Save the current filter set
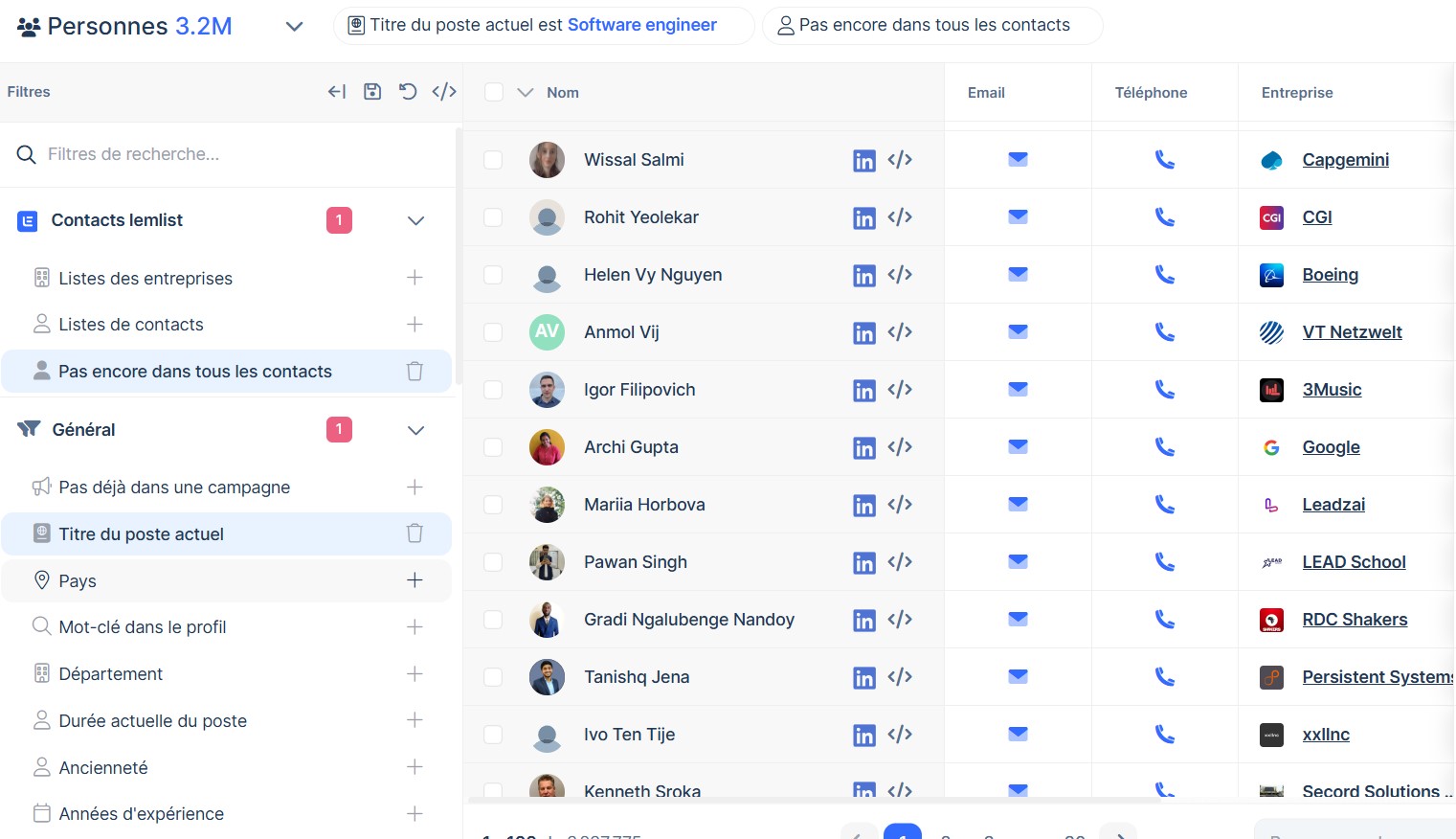 point(372,92)
